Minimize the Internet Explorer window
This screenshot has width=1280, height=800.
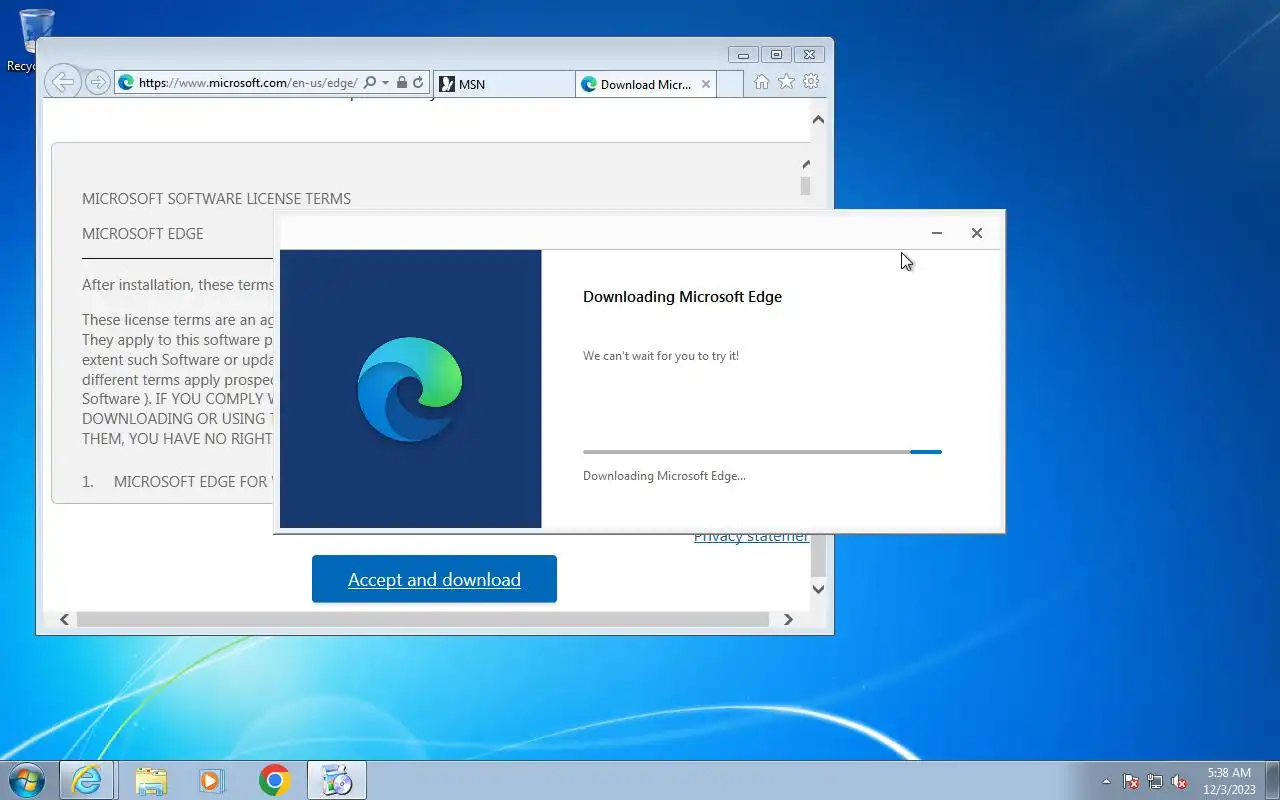[743, 54]
